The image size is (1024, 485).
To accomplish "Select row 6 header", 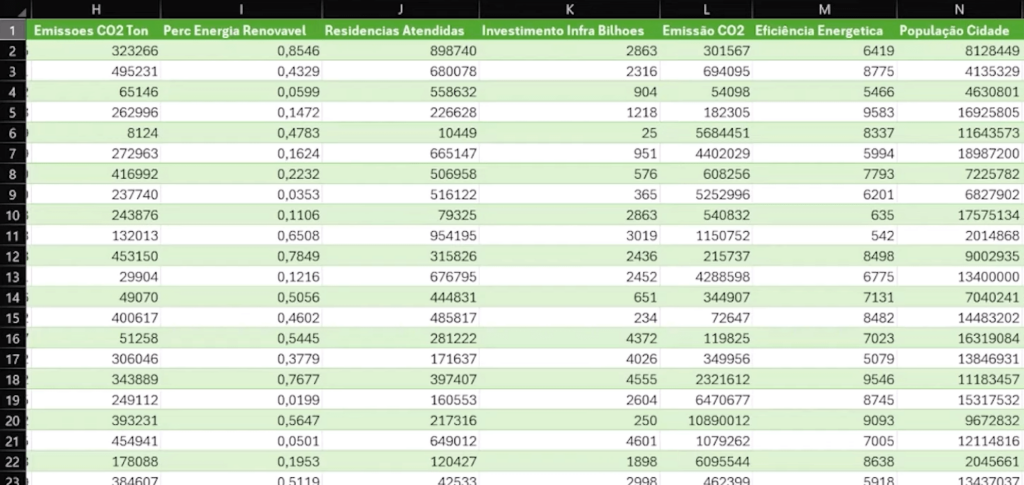I will point(14,133).
